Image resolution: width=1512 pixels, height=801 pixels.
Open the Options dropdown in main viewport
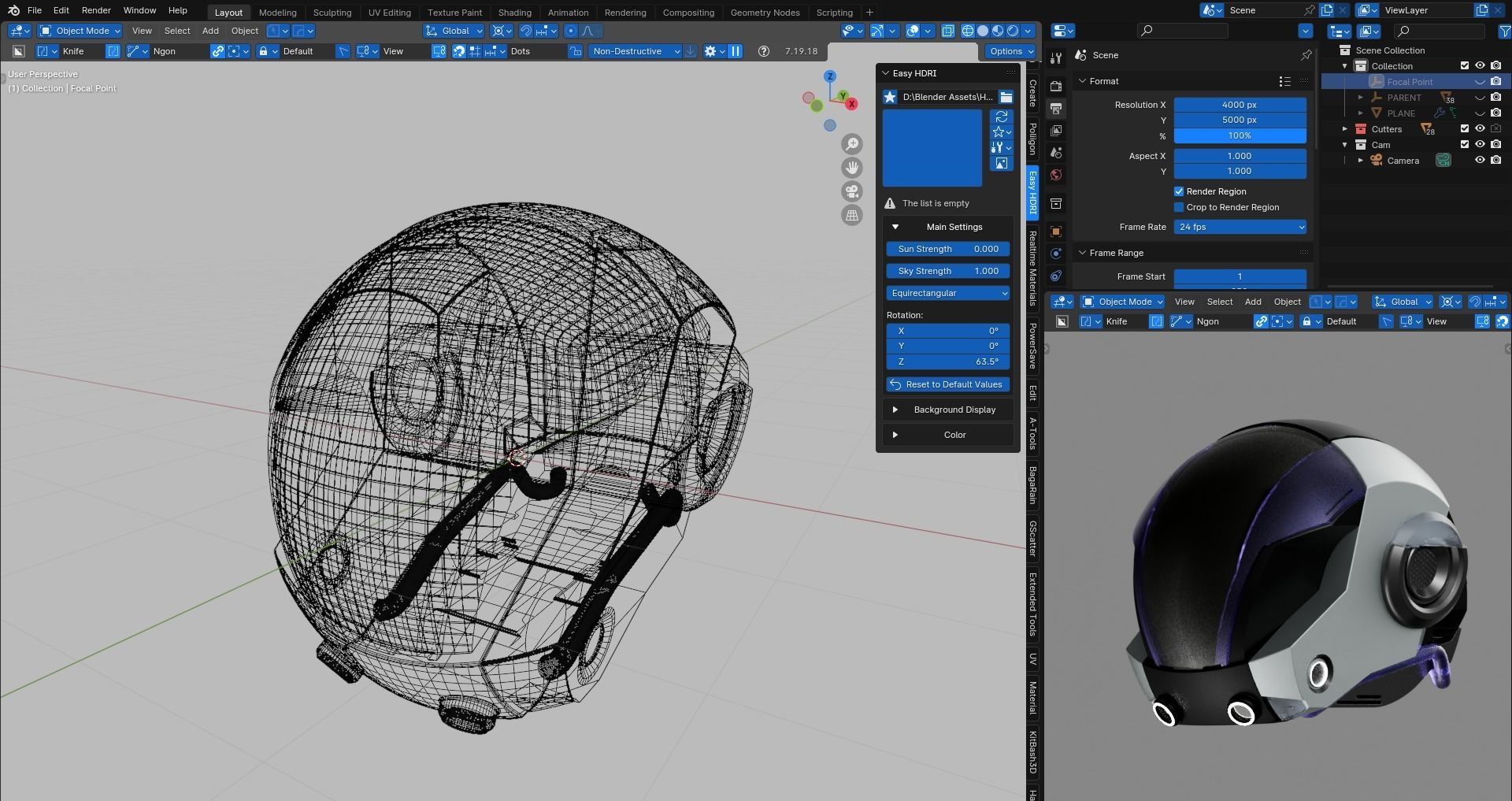pos(1011,51)
